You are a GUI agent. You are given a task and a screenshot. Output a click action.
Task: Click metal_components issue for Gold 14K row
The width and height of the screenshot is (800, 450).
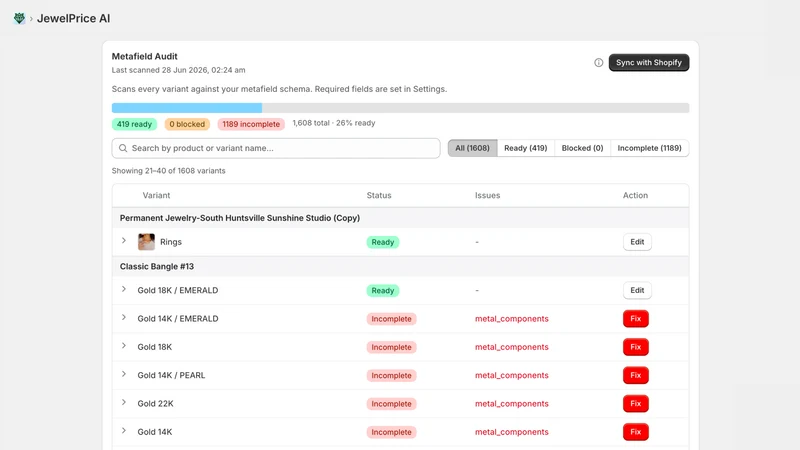click(512, 432)
